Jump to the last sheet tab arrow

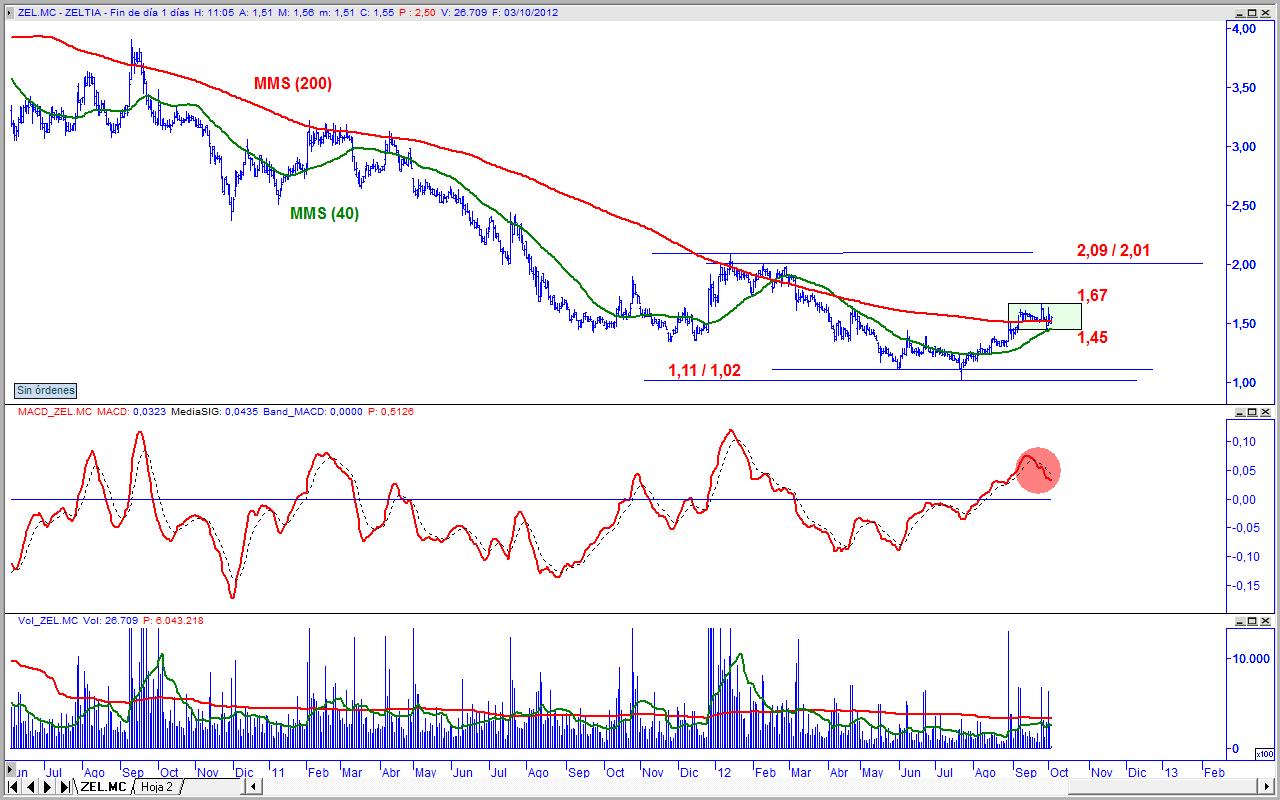tap(64, 787)
